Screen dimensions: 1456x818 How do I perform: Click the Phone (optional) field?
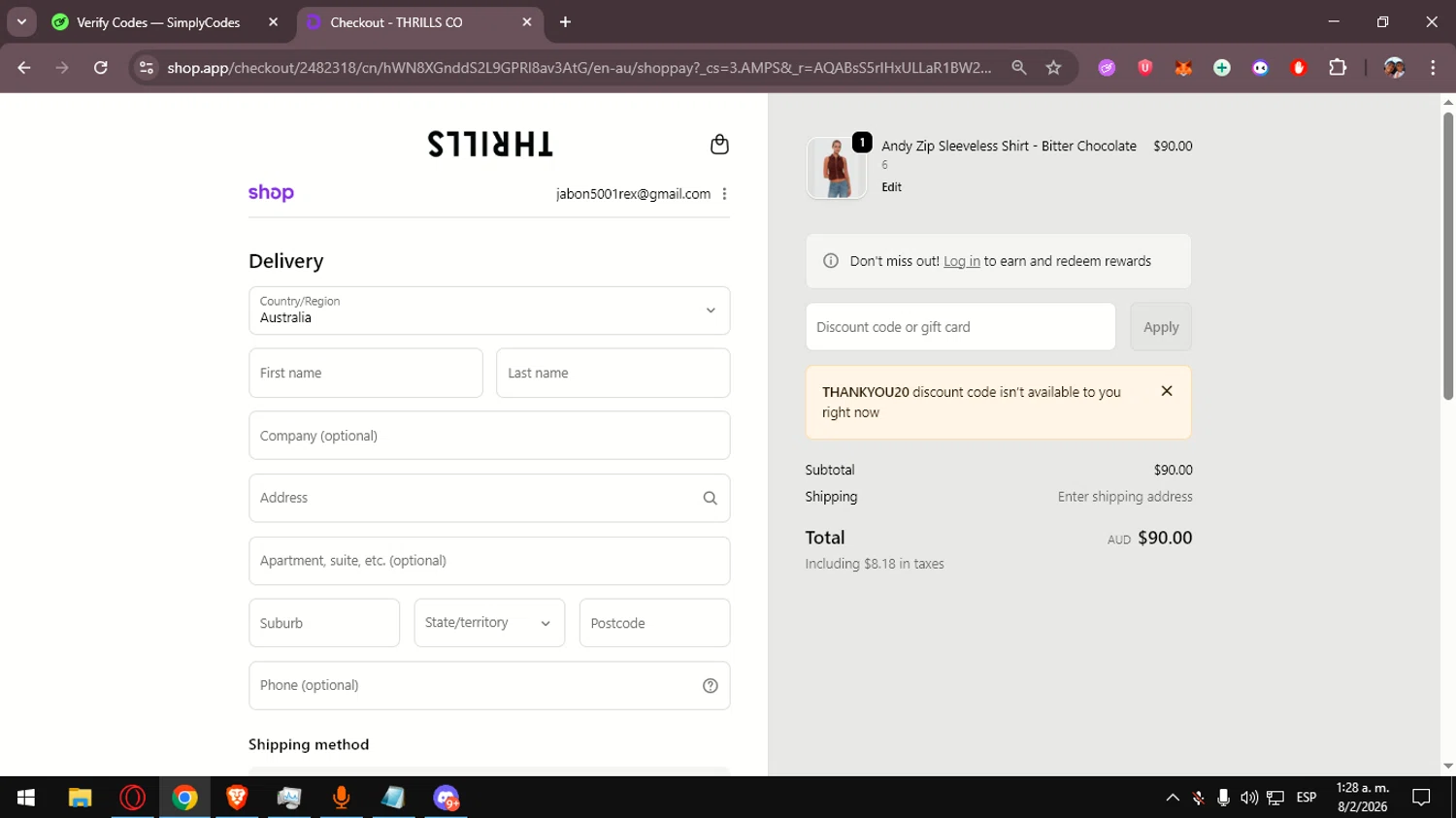pyautogui.click(x=489, y=686)
